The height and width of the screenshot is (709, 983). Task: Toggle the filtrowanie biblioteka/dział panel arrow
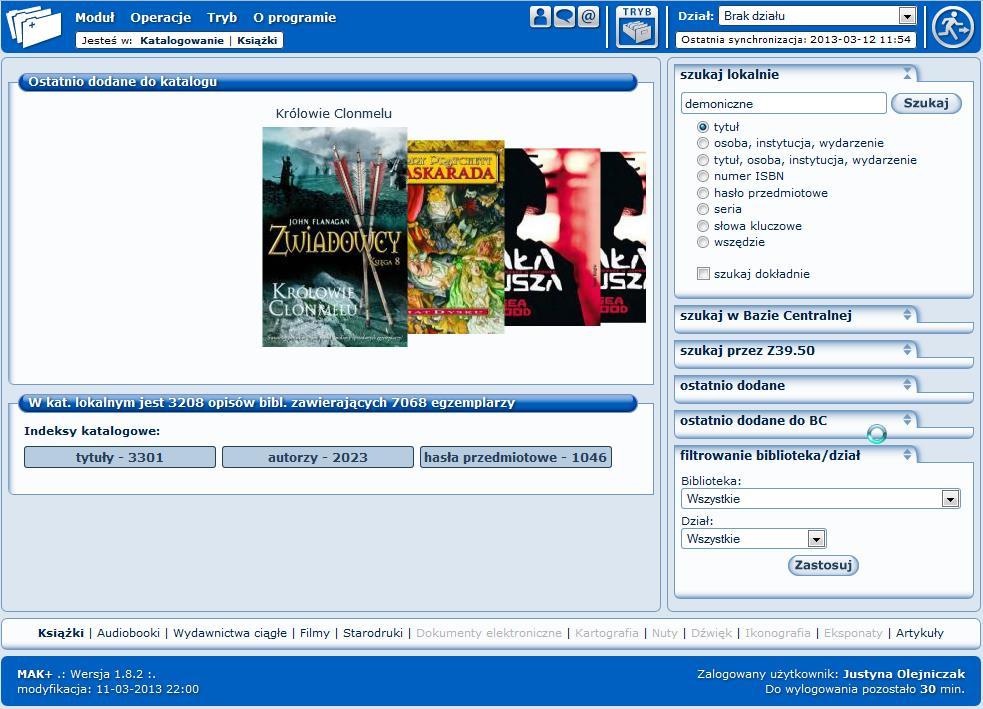(x=907, y=455)
